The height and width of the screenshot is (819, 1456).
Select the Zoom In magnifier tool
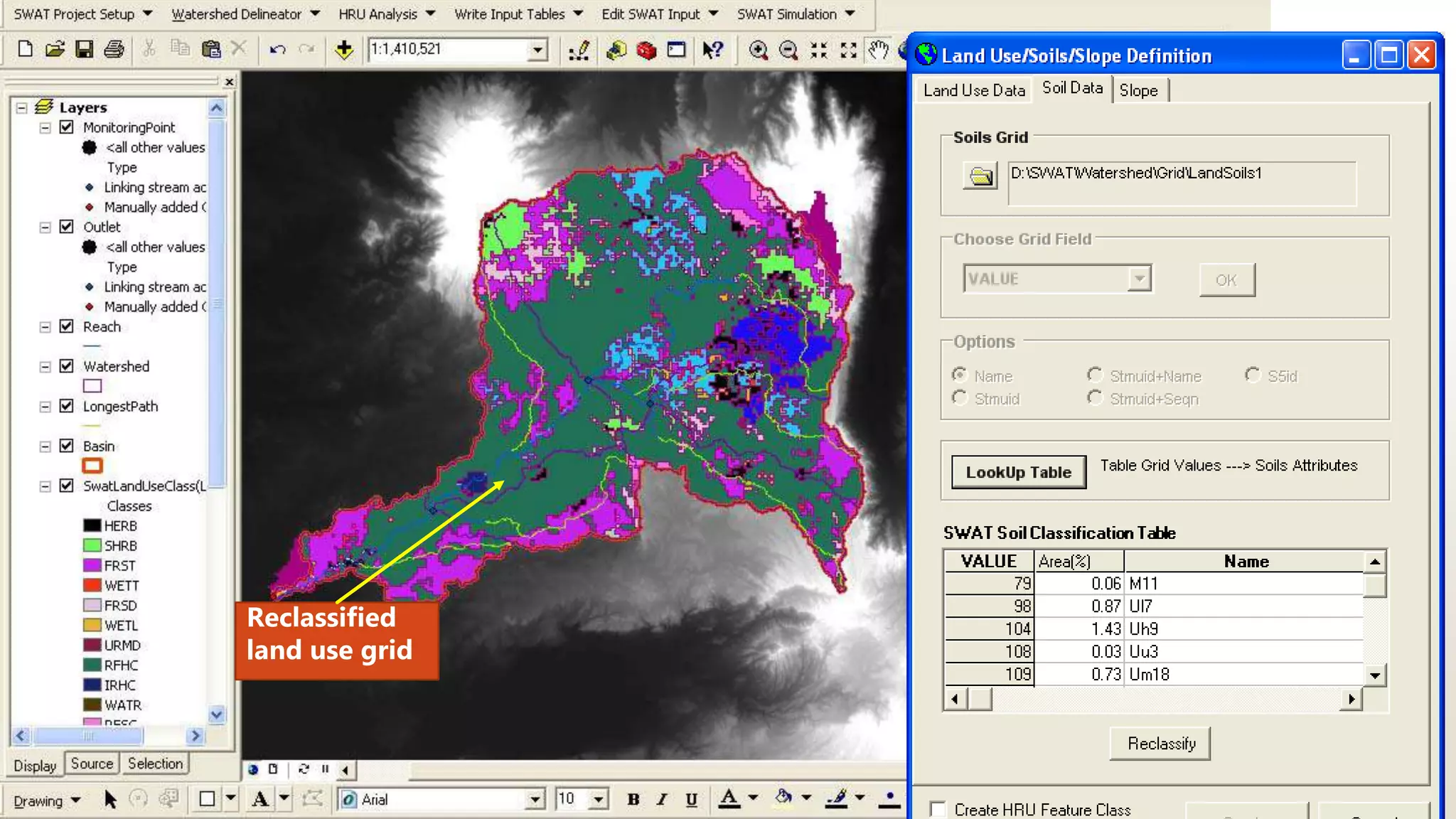point(758,50)
